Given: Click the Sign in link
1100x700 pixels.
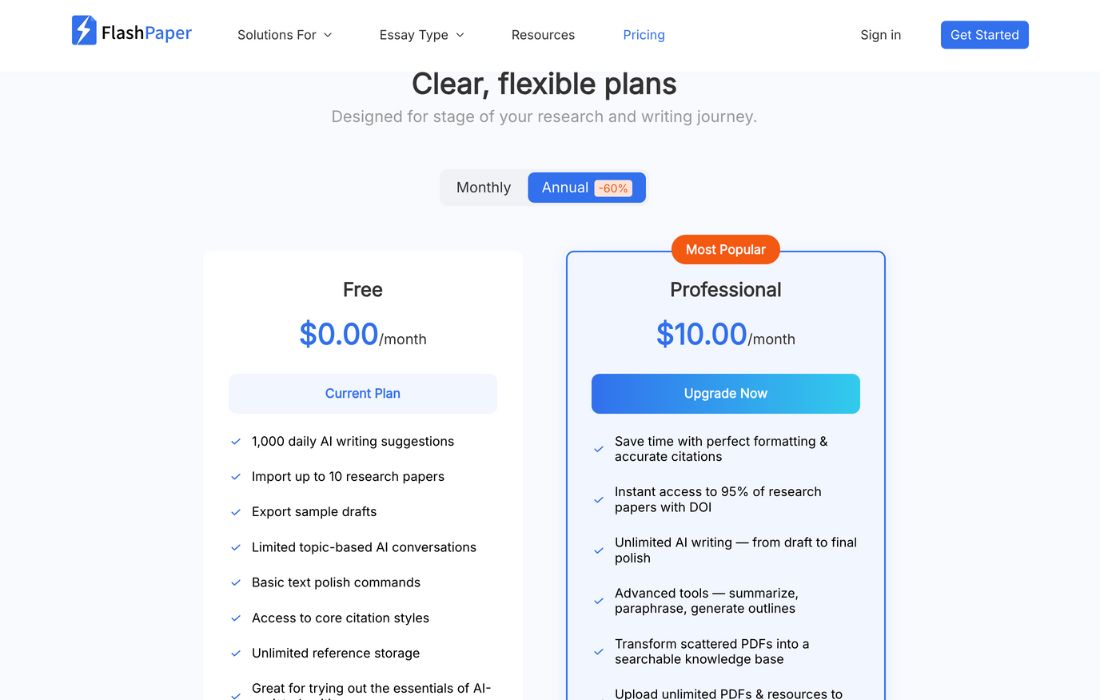Looking at the screenshot, I should [880, 35].
